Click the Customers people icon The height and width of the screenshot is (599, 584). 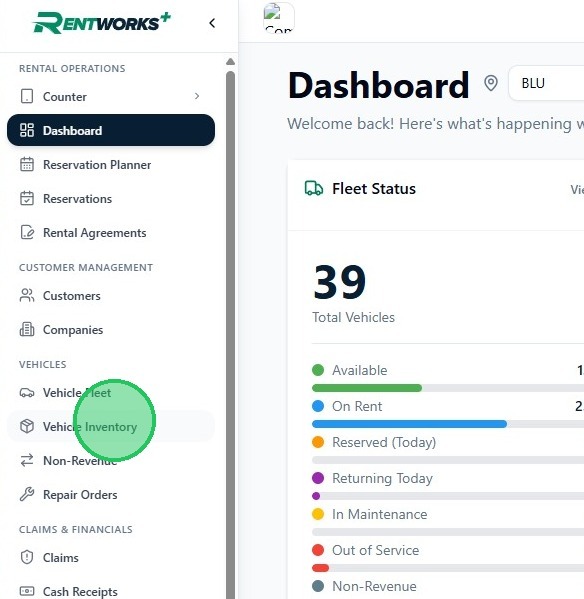27,295
